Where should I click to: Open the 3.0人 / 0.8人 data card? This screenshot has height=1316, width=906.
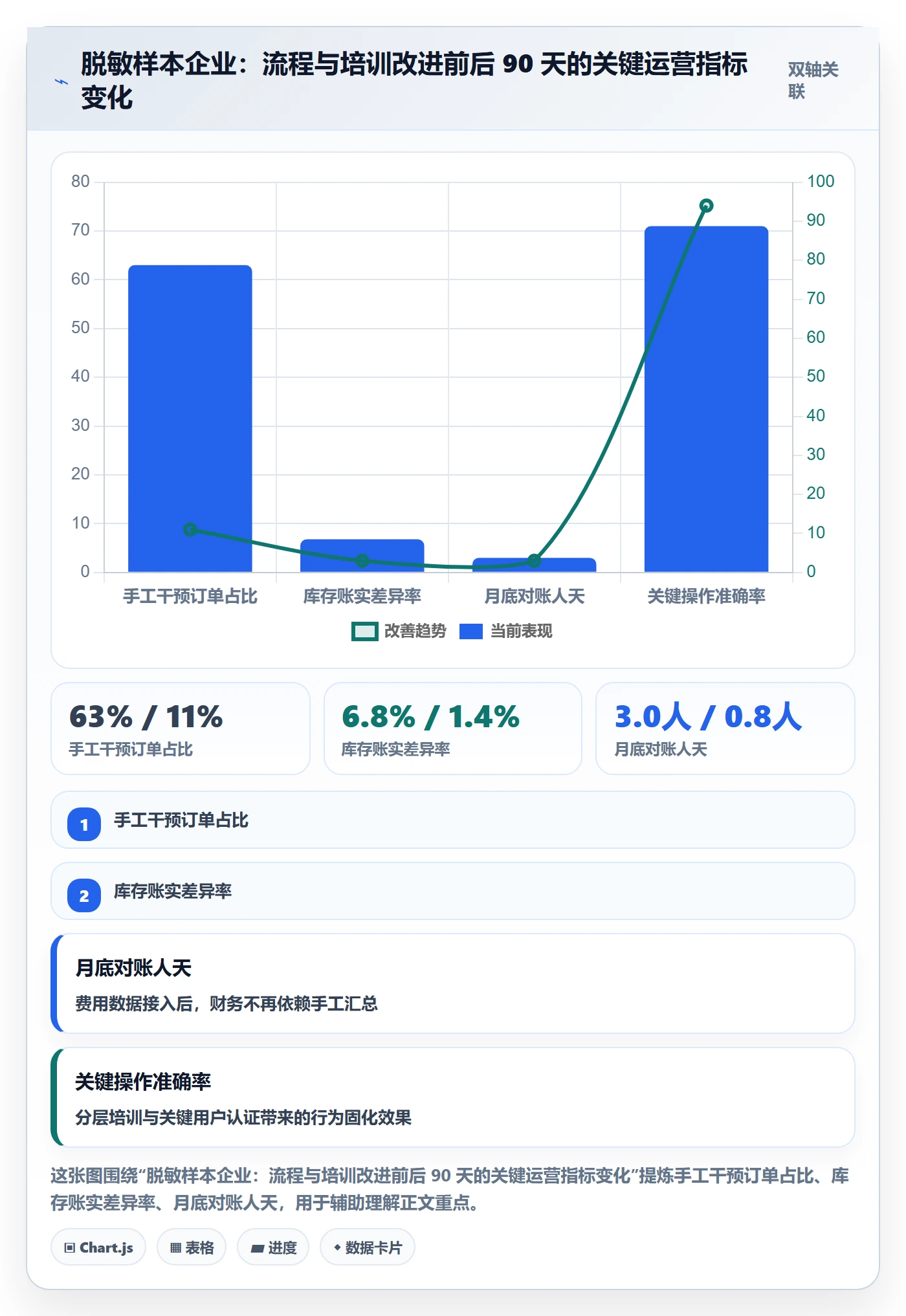725,729
